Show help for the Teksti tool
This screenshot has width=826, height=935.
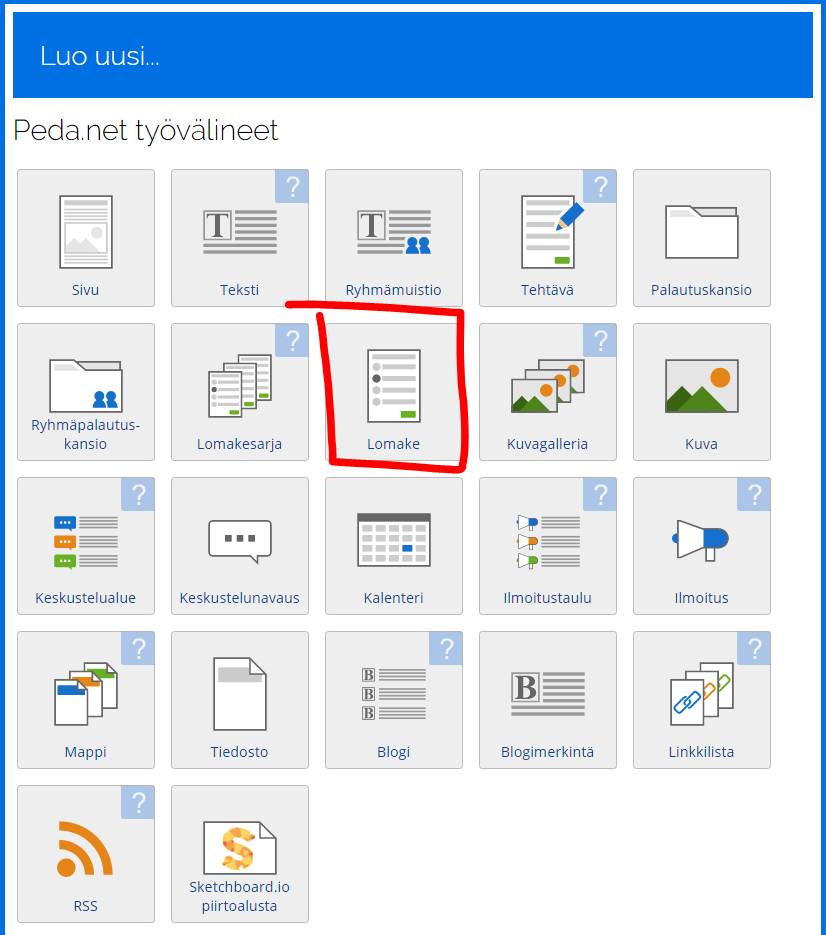coord(292,187)
